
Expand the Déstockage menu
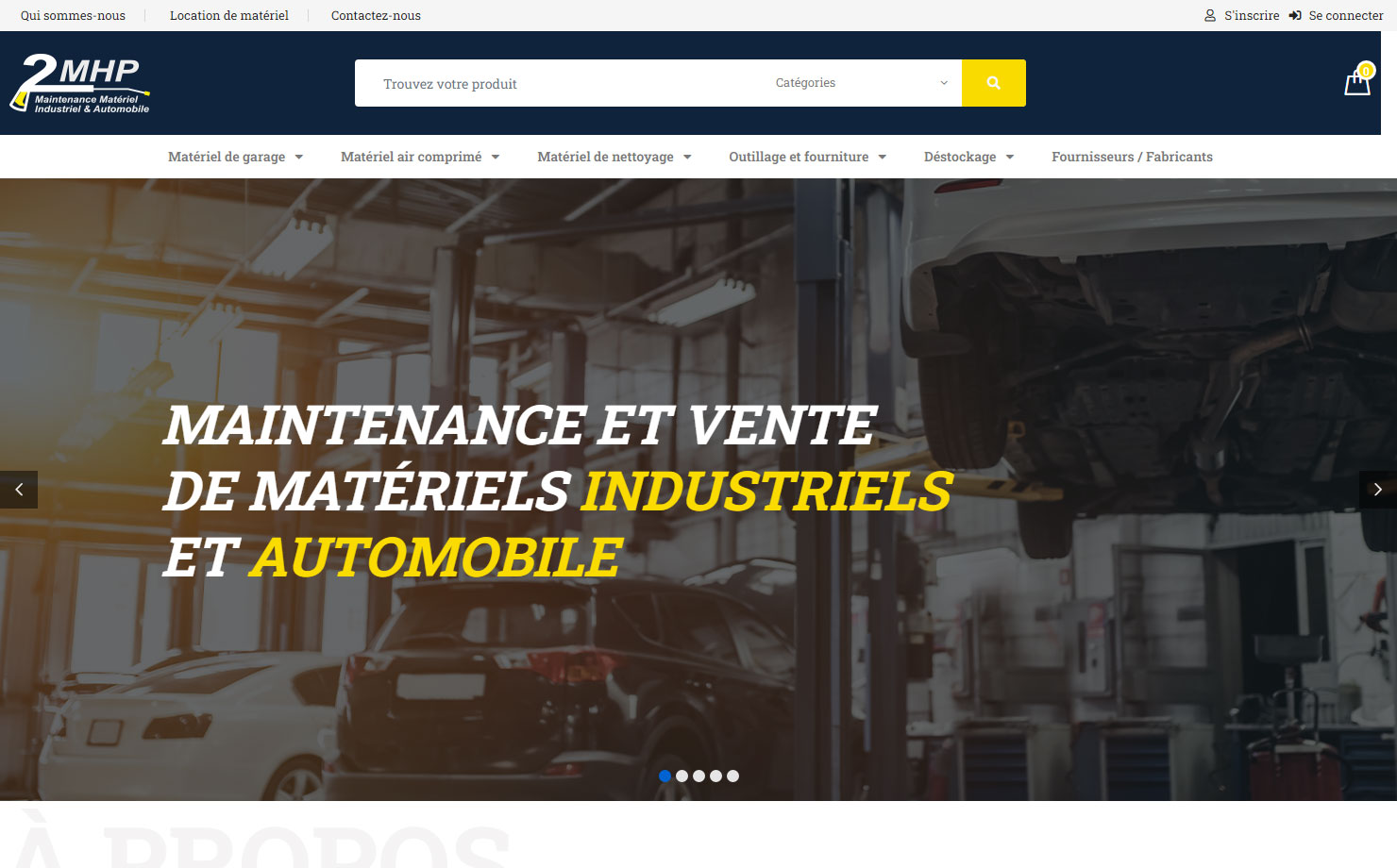pyautogui.click(x=968, y=157)
